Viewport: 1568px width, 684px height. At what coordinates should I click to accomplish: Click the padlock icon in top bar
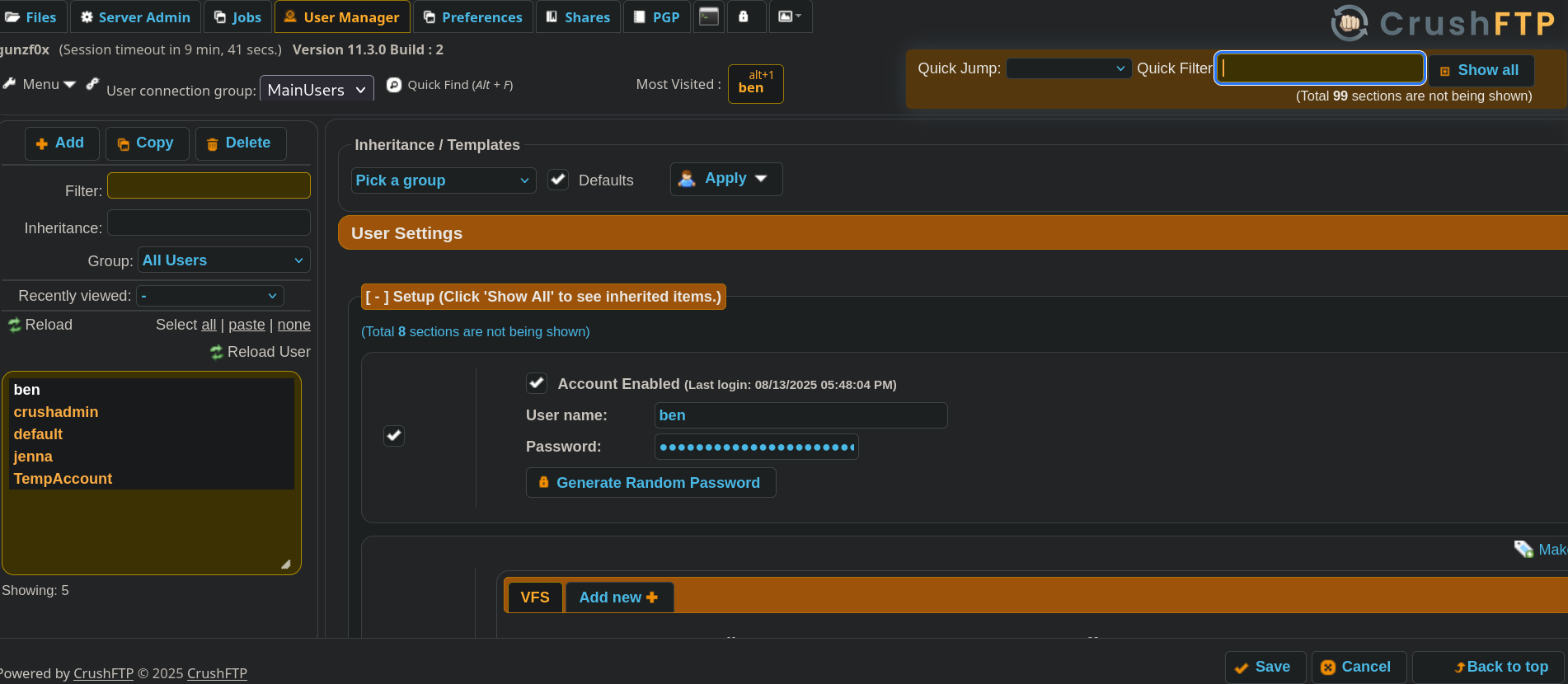pyautogui.click(x=744, y=16)
